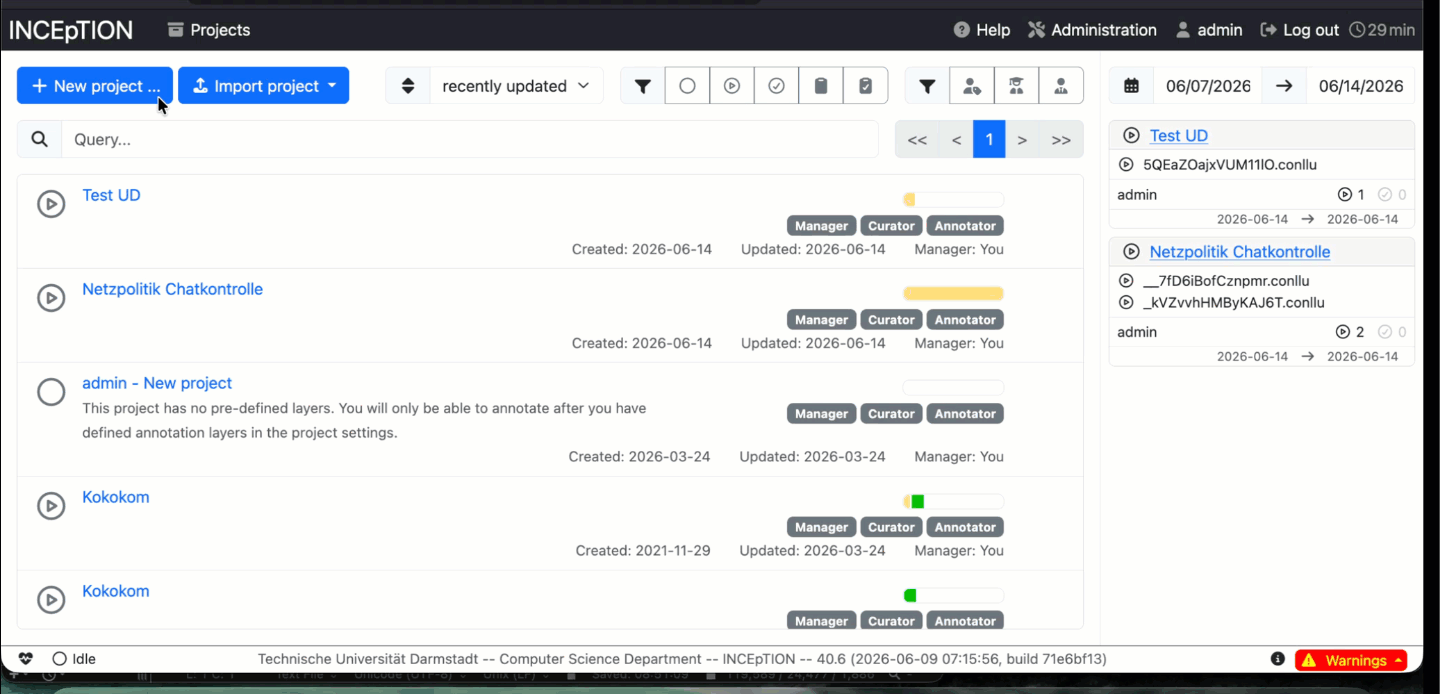Open the recently updated sort dropdown
This screenshot has height=694, width=1440.
click(x=516, y=86)
